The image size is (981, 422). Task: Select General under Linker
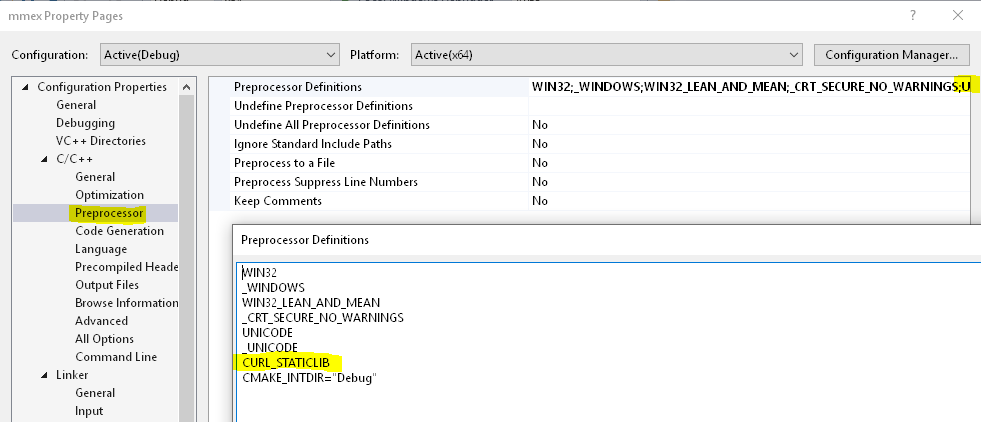pos(95,393)
